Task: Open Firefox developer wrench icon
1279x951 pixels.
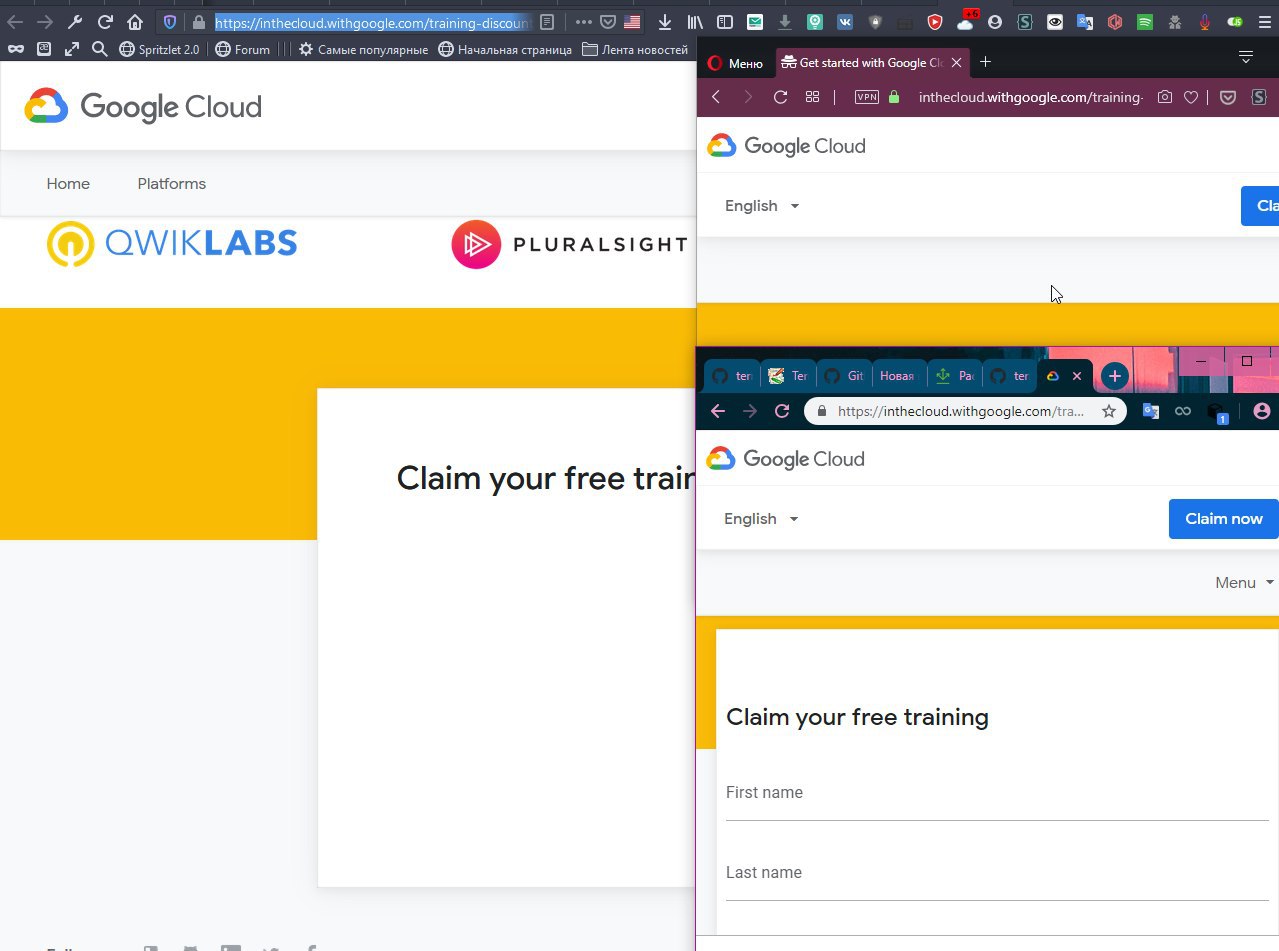Action: pyautogui.click(x=75, y=22)
